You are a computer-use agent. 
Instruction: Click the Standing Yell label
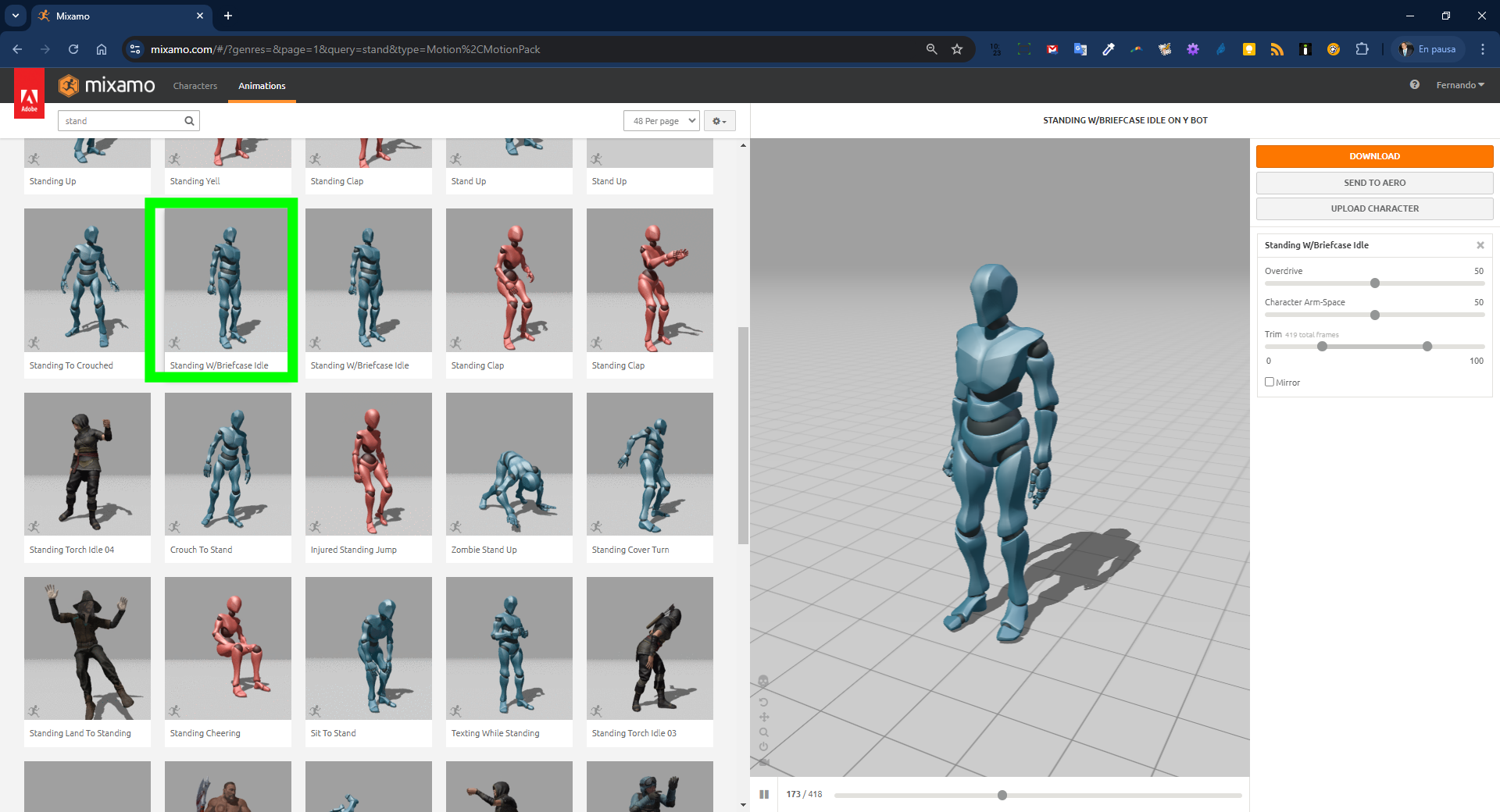pyautogui.click(x=195, y=181)
